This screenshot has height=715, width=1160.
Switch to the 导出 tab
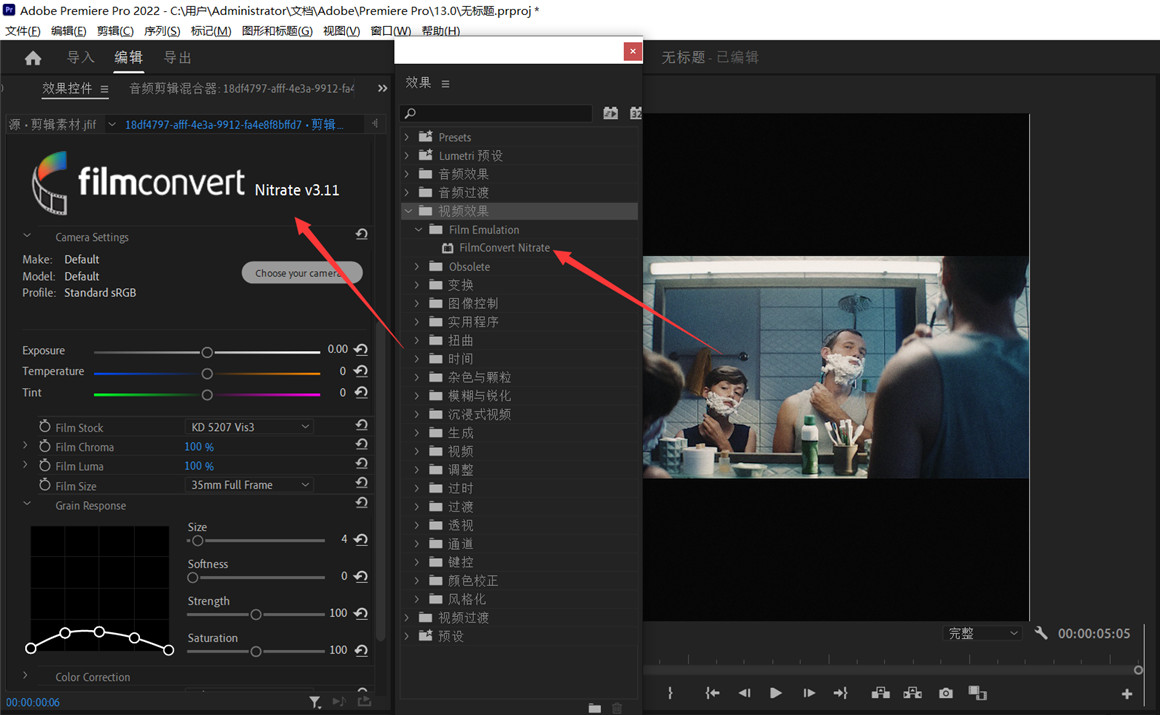(177, 57)
